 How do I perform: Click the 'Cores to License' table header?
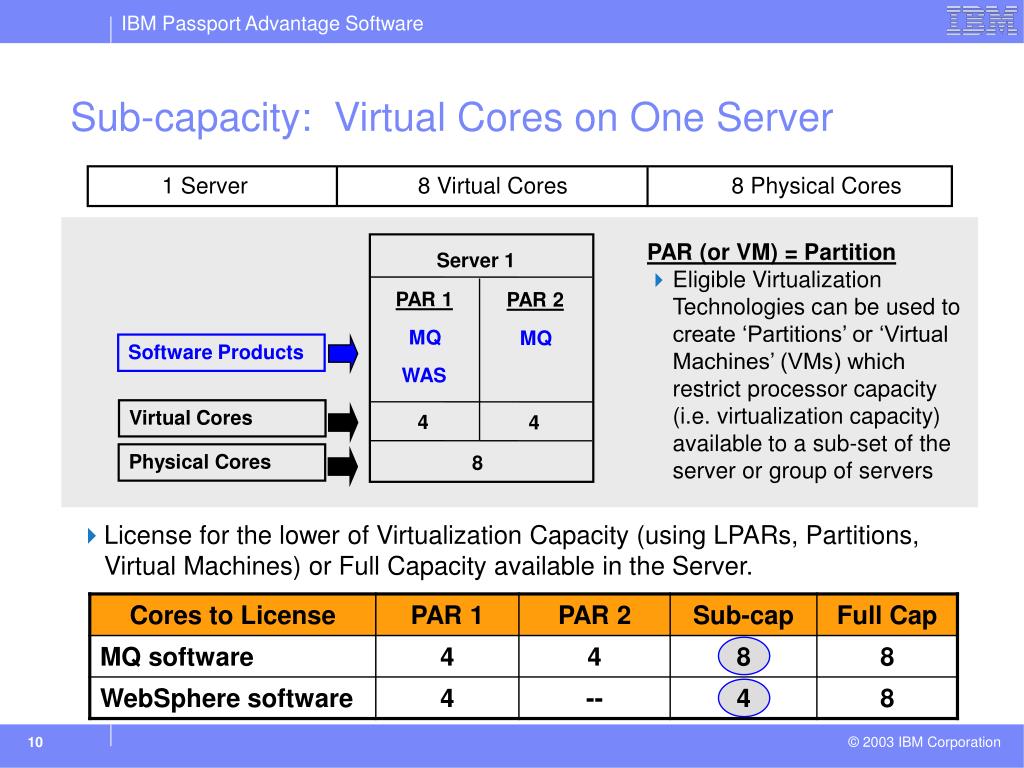pos(232,615)
